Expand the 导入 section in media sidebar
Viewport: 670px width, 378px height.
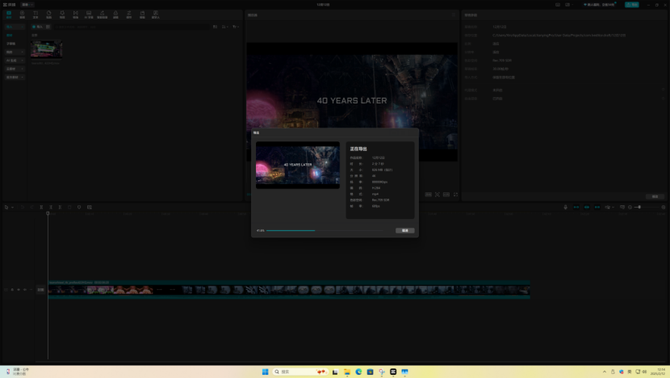pyautogui.click(x=15, y=26)
